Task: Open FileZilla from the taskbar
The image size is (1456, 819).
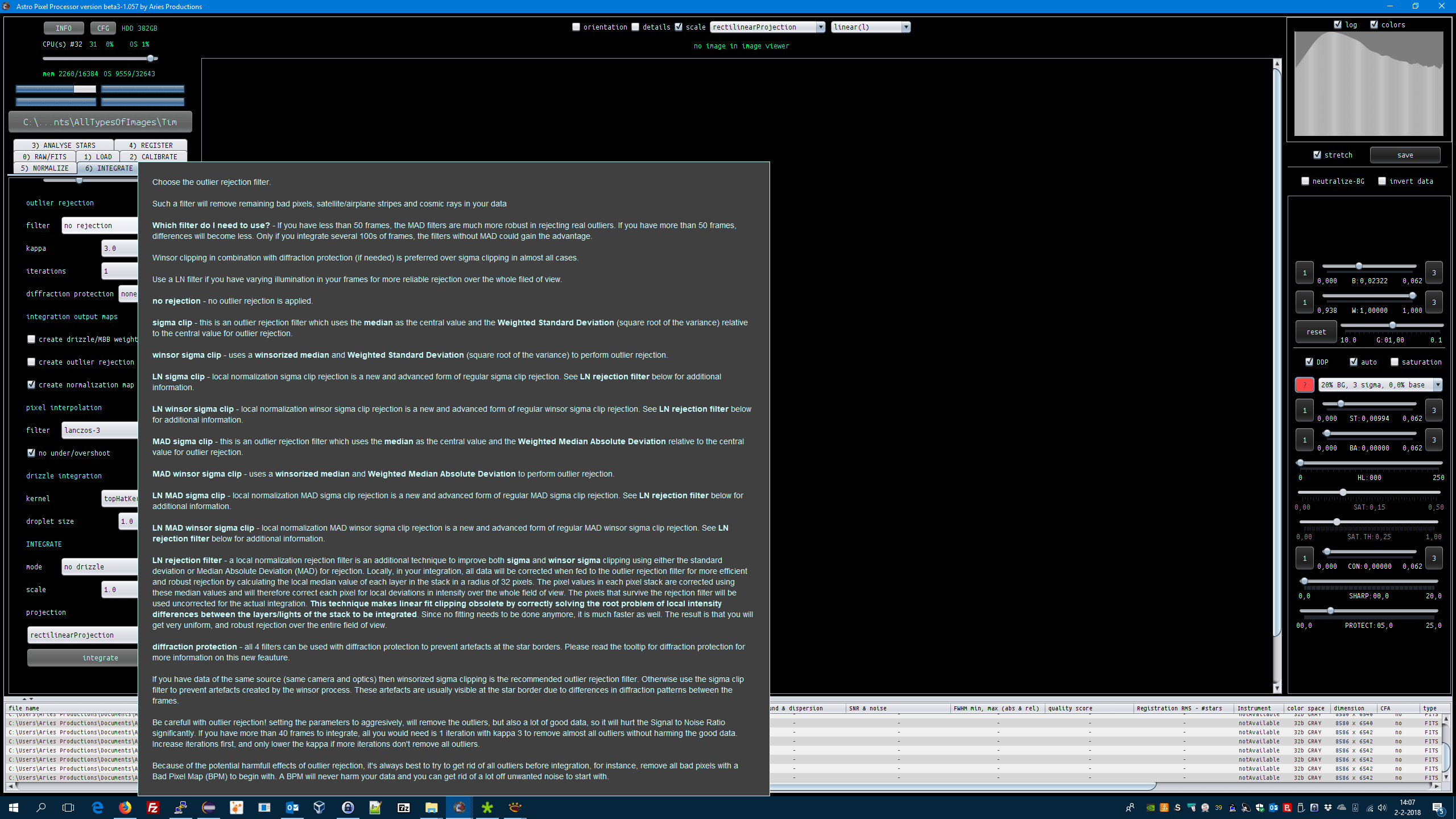Action: click(x=153, y=807)
